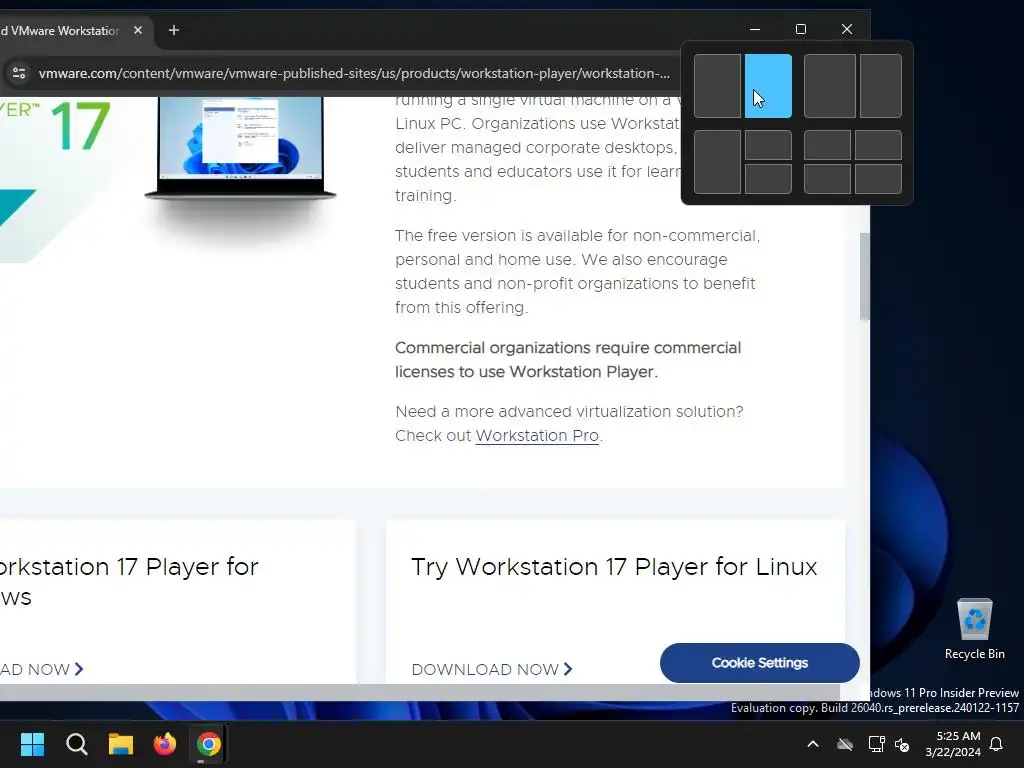Click the laptop product image
This screenshot has height=768, width=1024.
(240, 148)
